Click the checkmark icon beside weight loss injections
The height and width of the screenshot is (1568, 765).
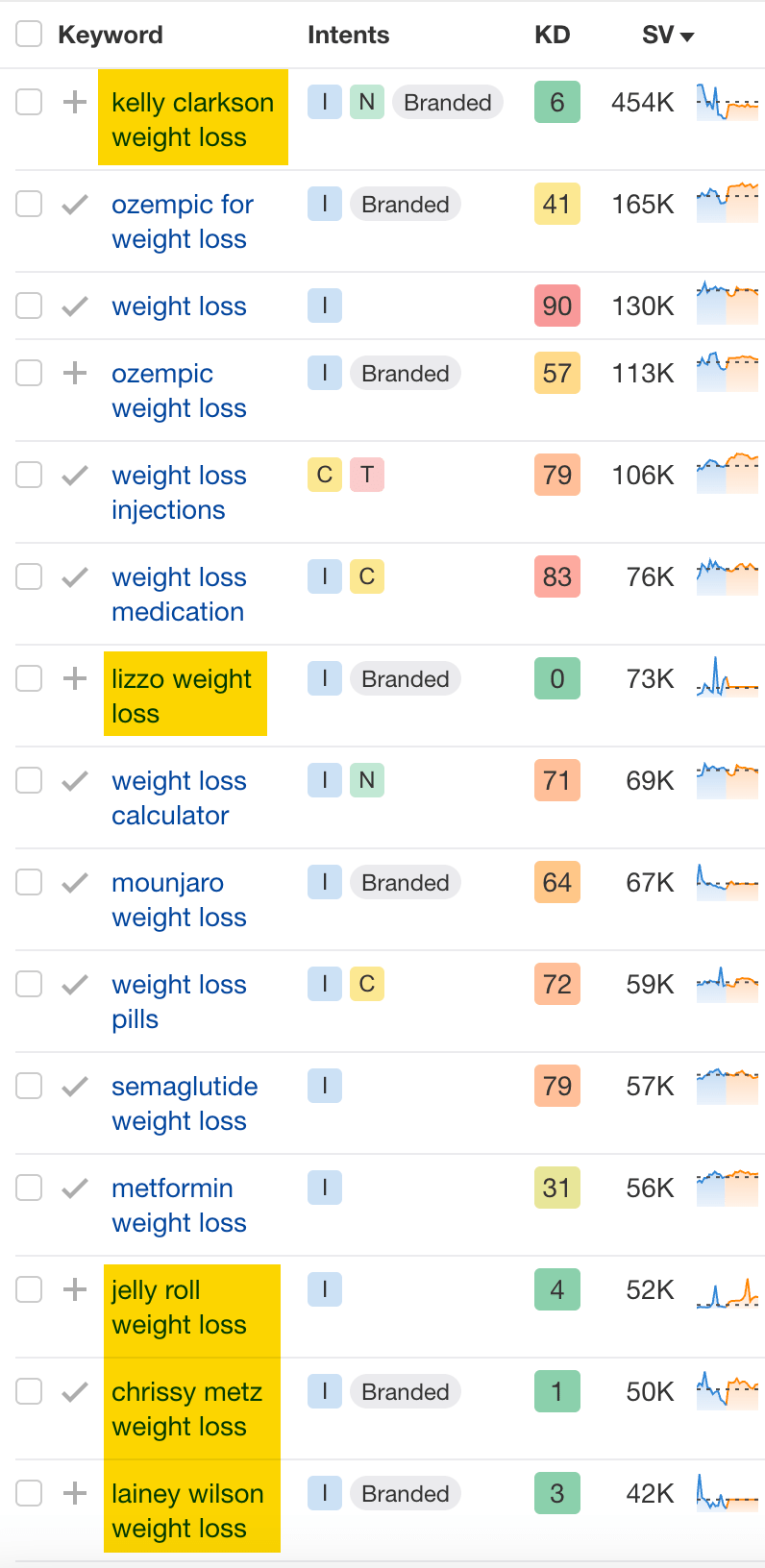pos(75,475)
